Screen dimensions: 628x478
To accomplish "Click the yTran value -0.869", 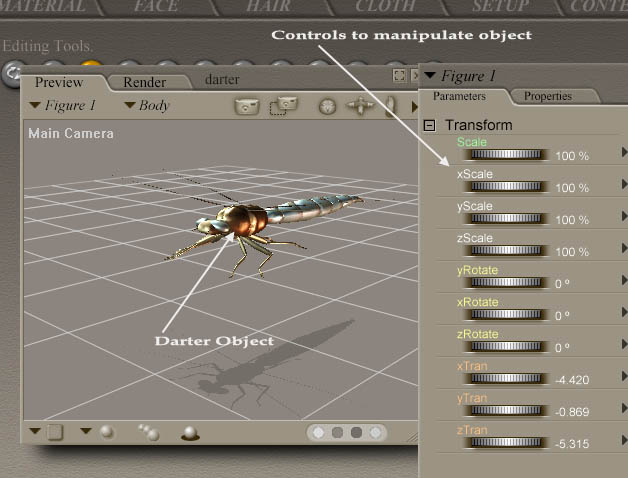I will (572, 412).
